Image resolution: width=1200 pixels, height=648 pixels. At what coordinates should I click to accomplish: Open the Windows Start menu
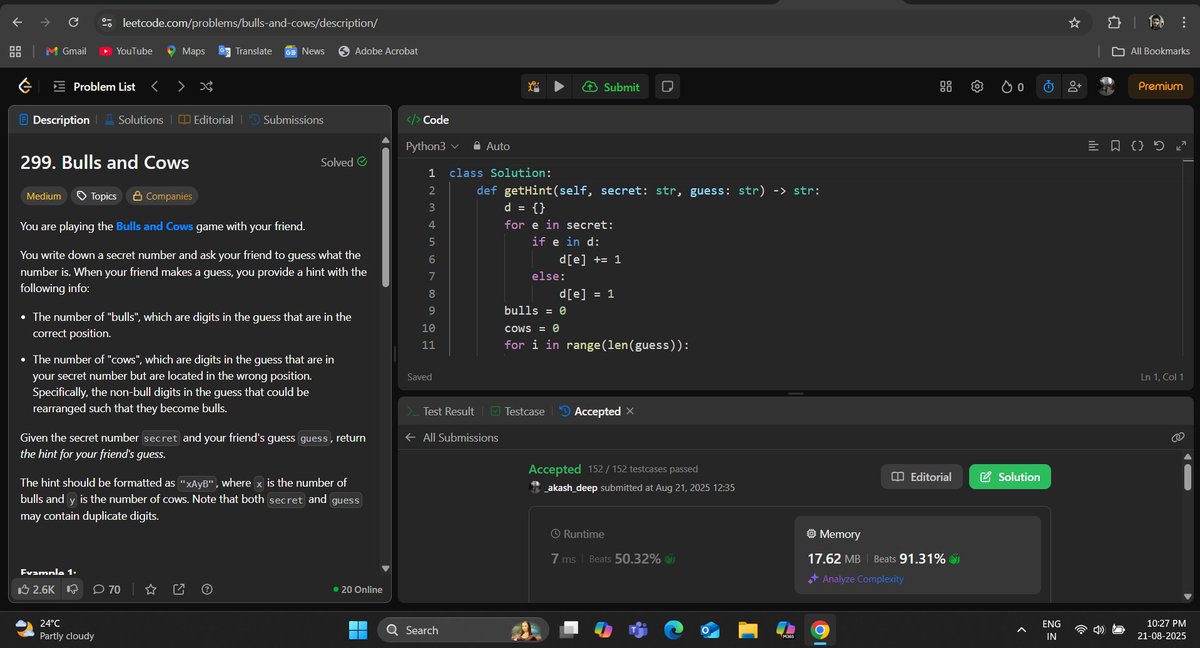[x=358, y=630]
